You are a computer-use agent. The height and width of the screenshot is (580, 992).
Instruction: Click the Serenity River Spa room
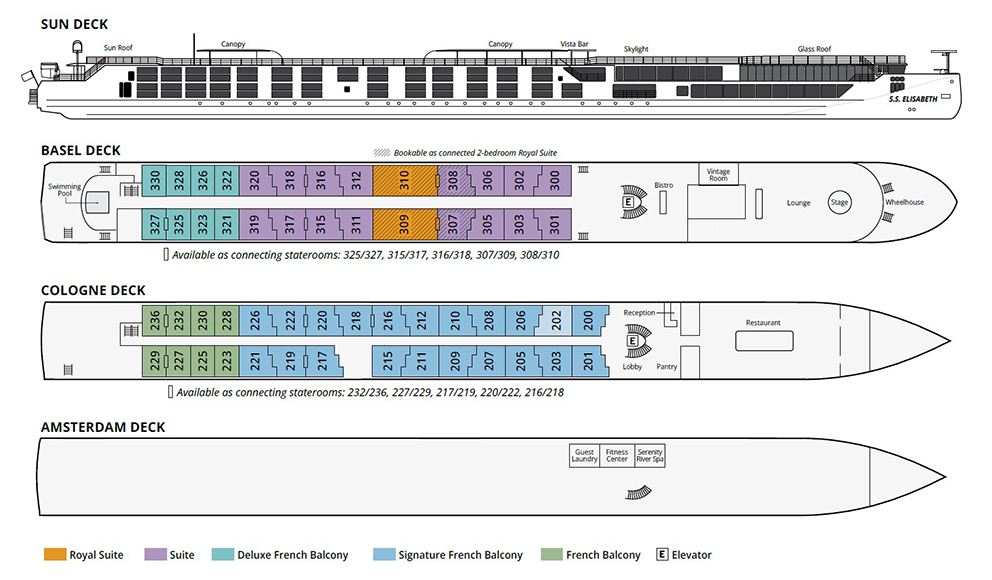coord(650,456)
